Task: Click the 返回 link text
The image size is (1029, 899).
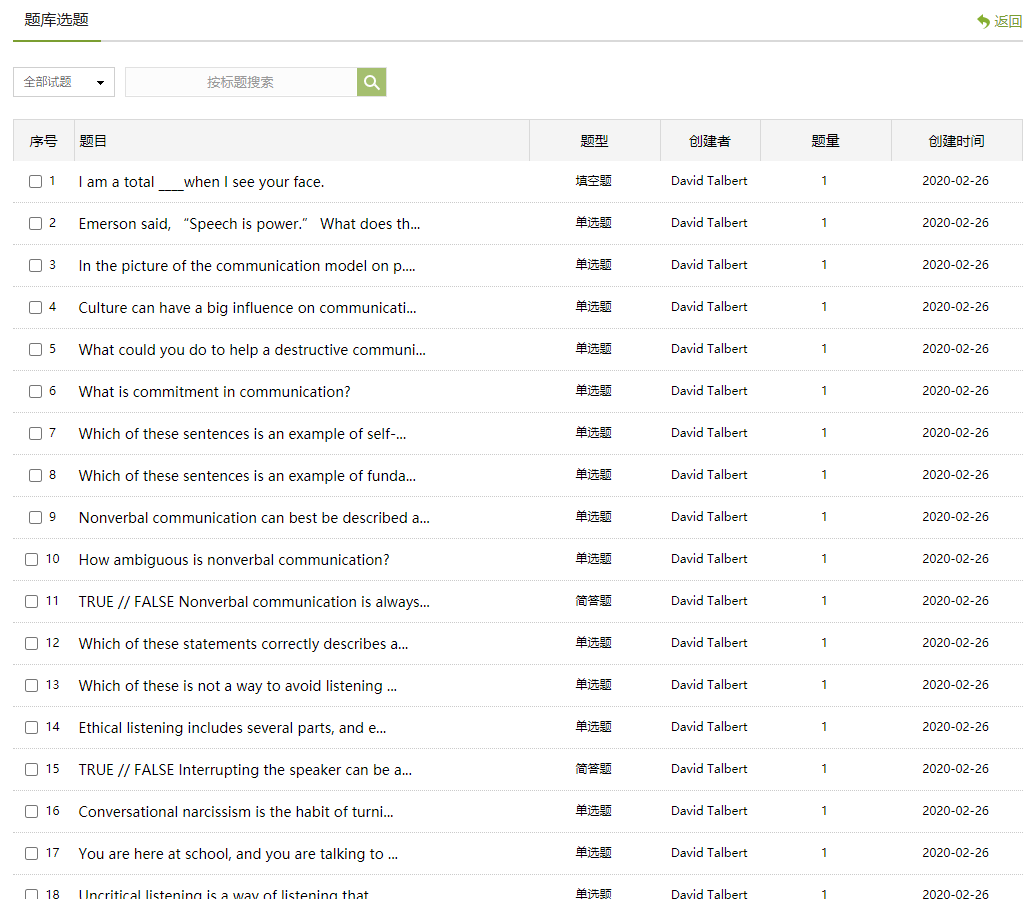Action: click(x=1008, y=21)
